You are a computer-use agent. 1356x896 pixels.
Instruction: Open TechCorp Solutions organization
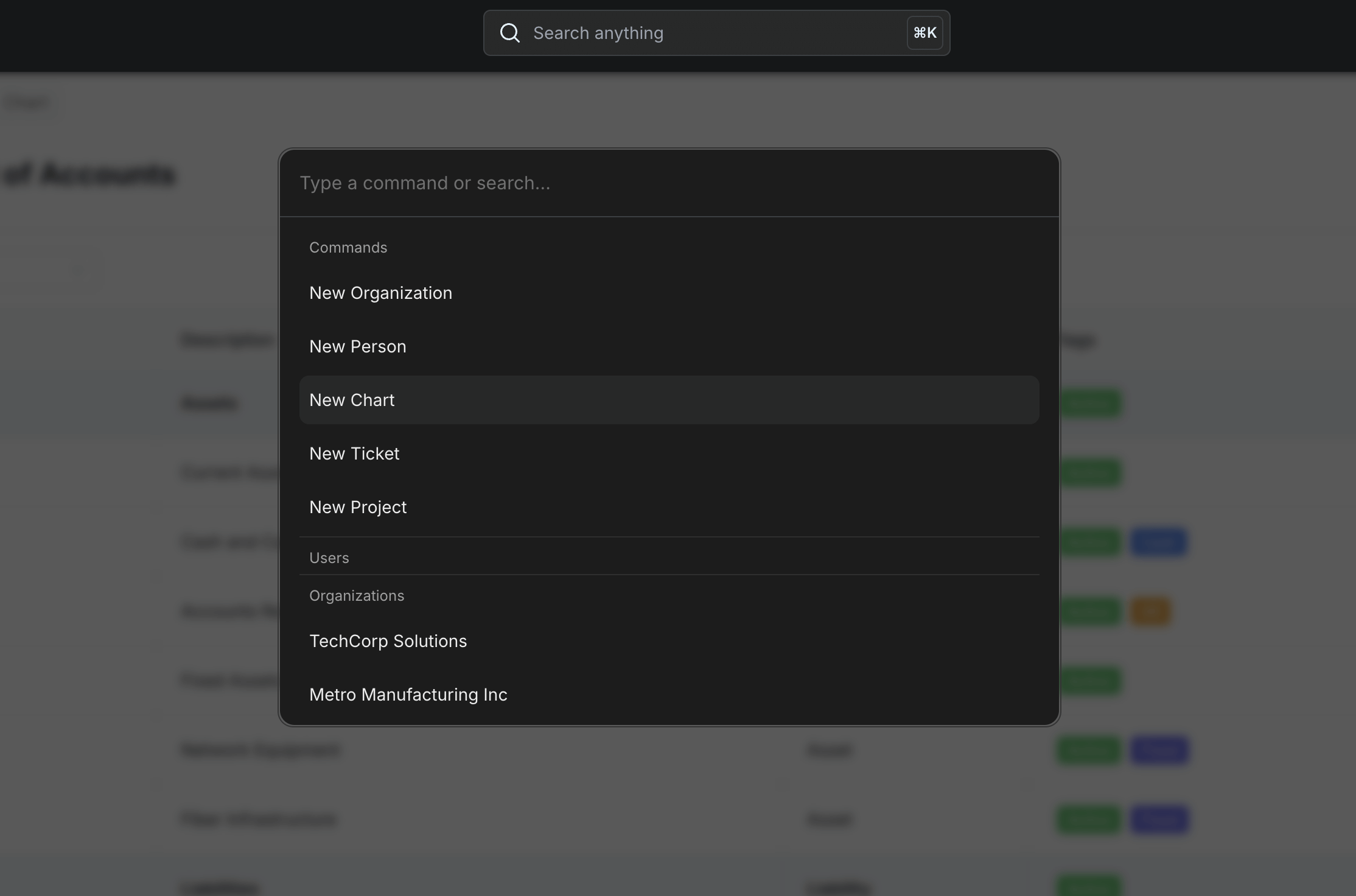coord(388,641)
